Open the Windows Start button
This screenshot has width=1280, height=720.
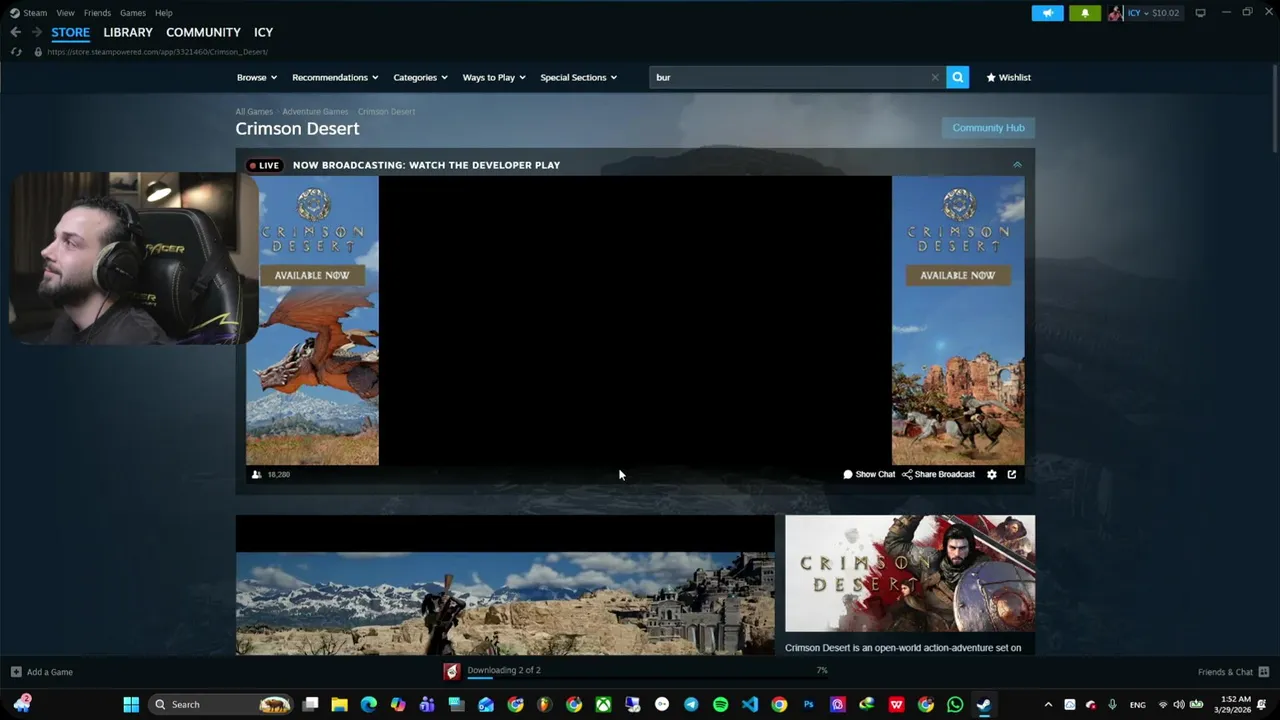[131, 704]
